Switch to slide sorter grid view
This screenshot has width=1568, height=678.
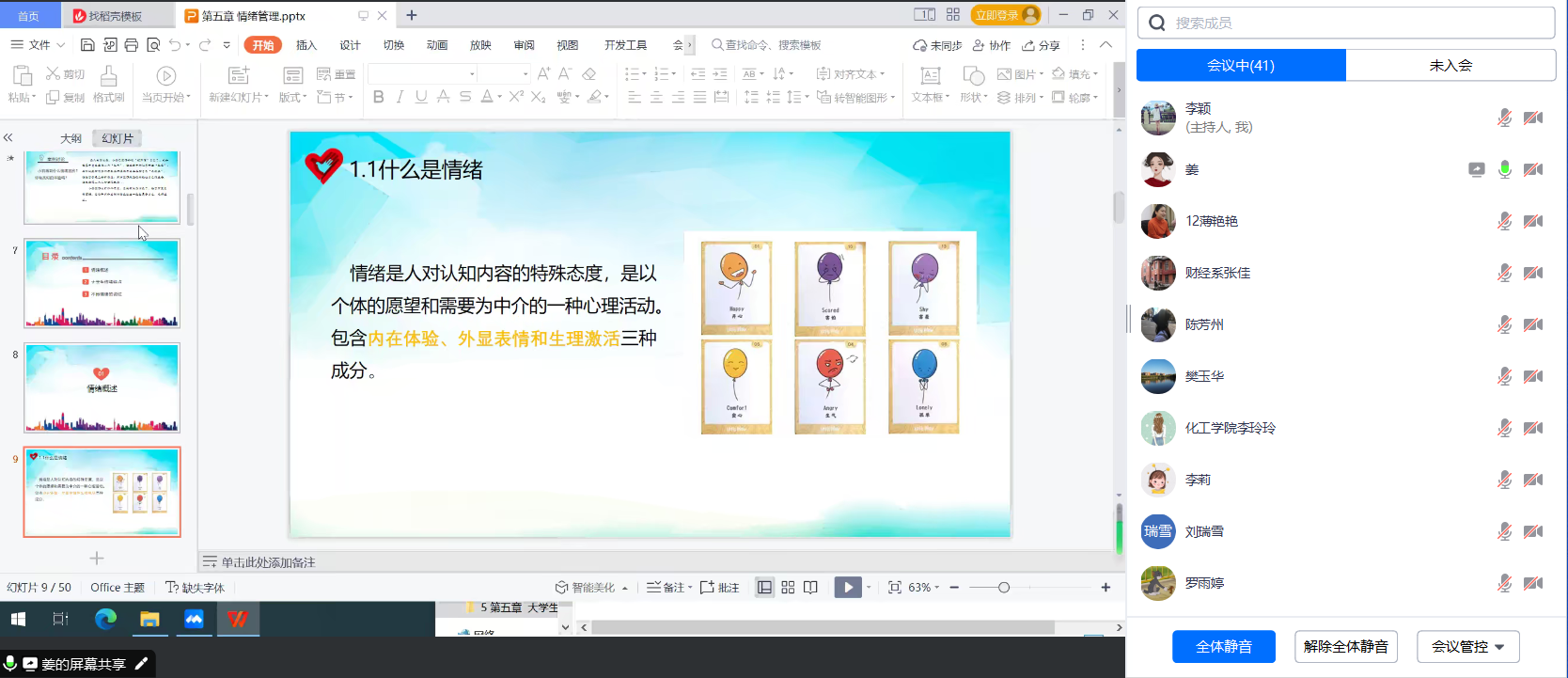point(788,588)
